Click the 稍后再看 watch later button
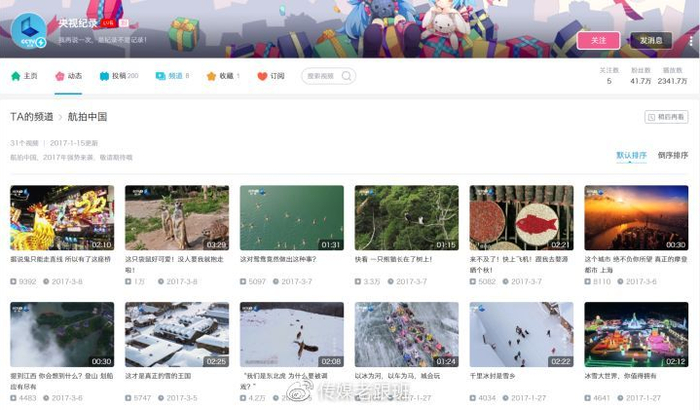Screen dimensions: 700x410 click(x=666, y=117)
